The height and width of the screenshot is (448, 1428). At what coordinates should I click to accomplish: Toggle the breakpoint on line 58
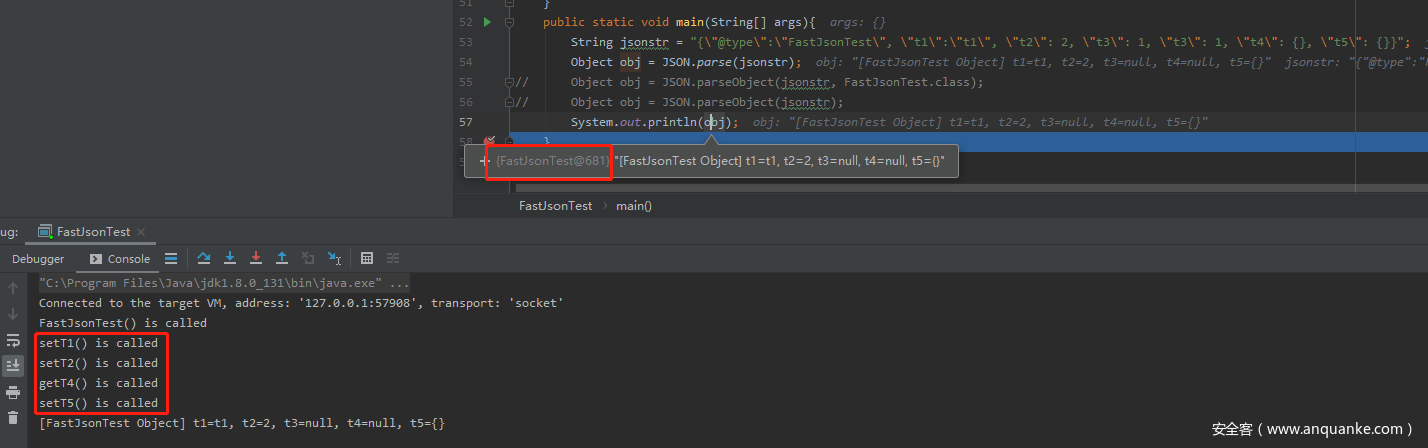click(489, 142)
